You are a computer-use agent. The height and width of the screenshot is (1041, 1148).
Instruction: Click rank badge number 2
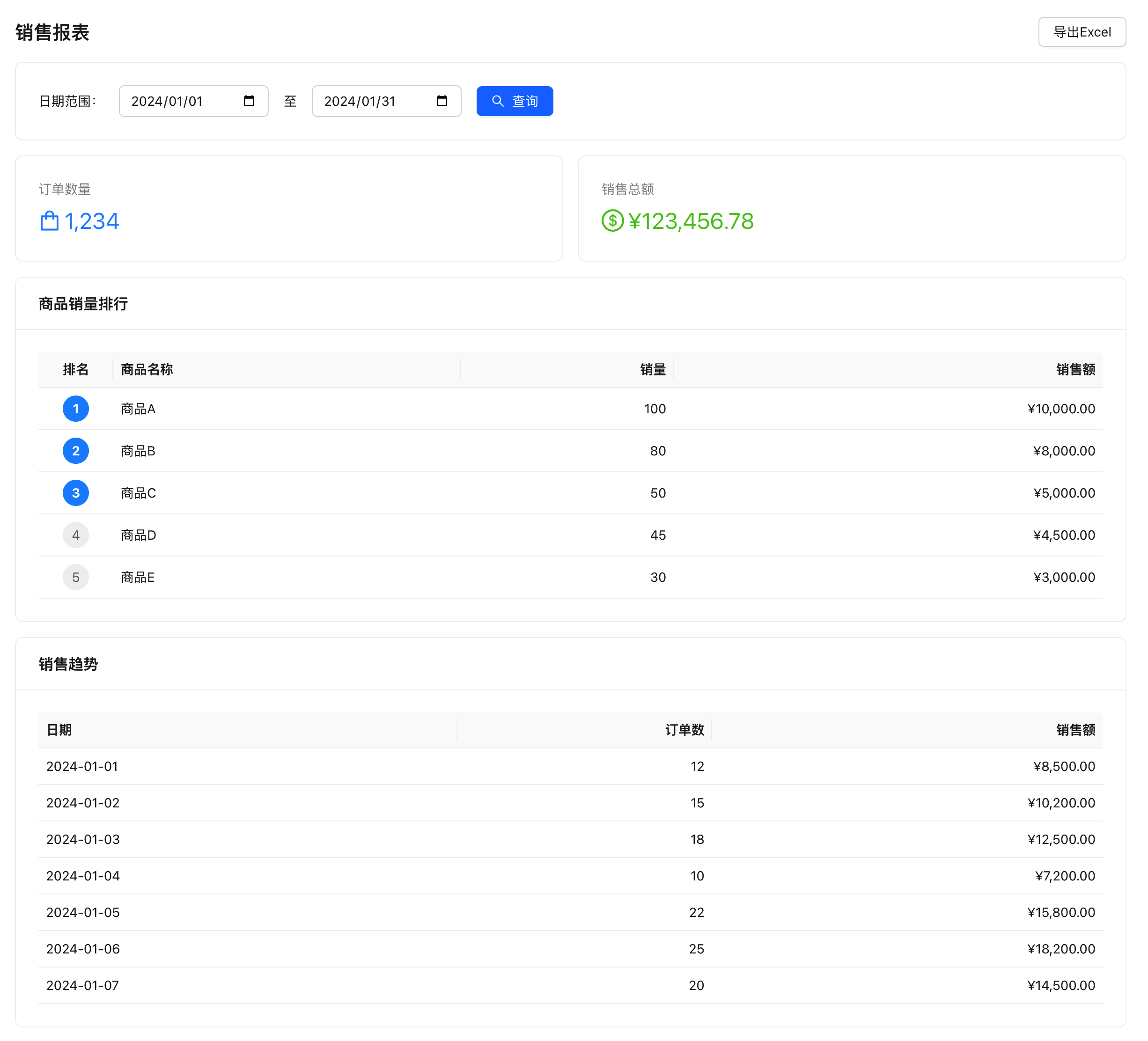(76, 451)
